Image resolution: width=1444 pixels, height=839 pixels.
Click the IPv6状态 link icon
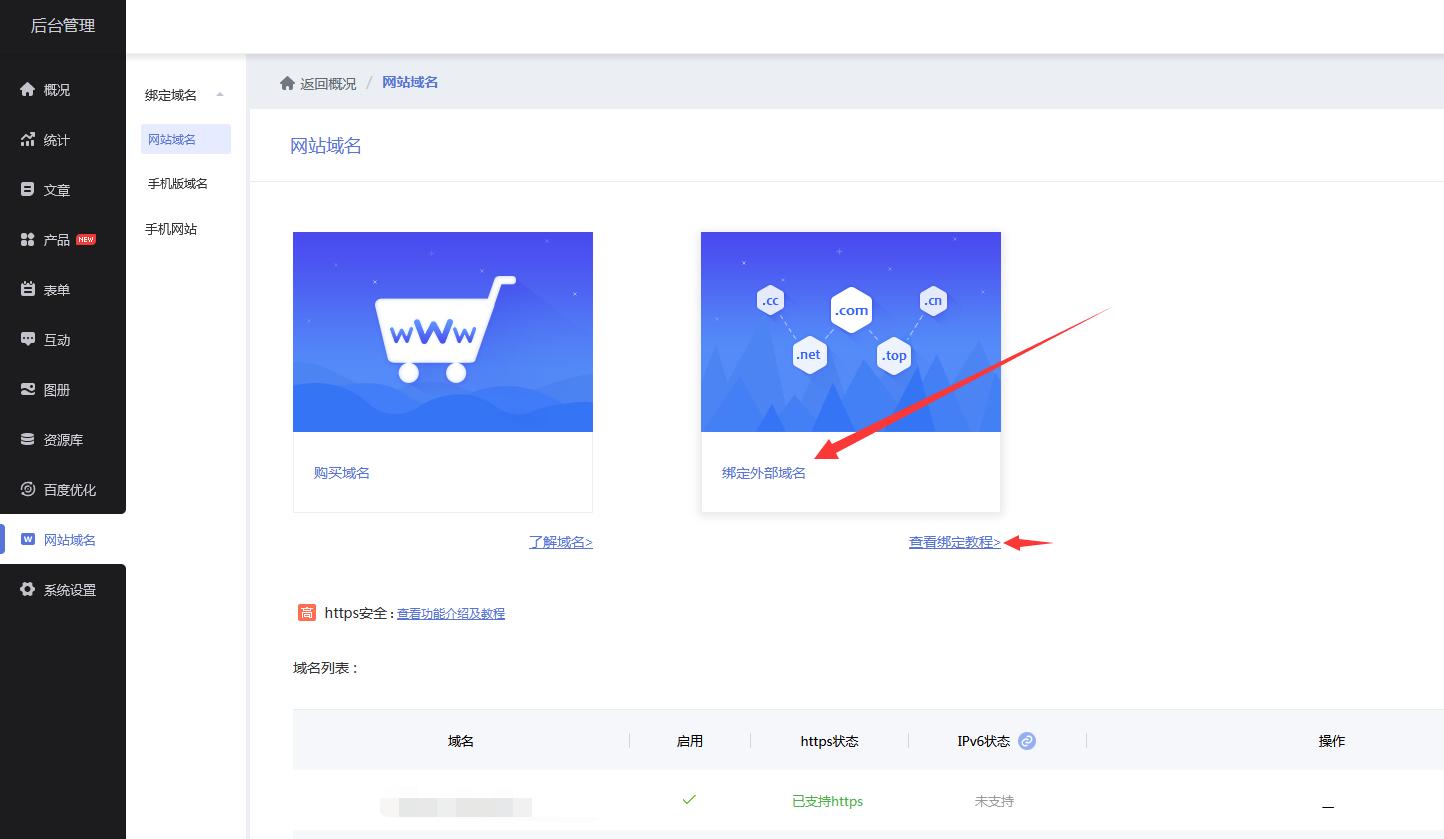(x=1027, y=741)
